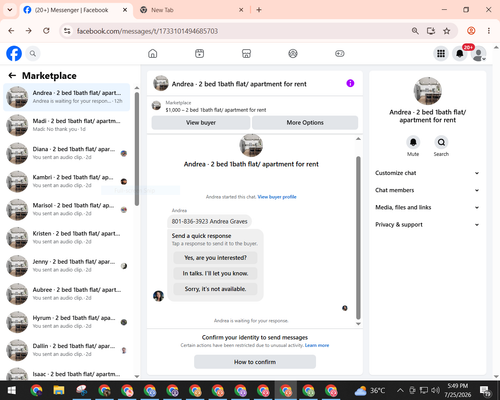Open the notifications bell with 20+ badge
500x400 pixels.
point(460,53)
